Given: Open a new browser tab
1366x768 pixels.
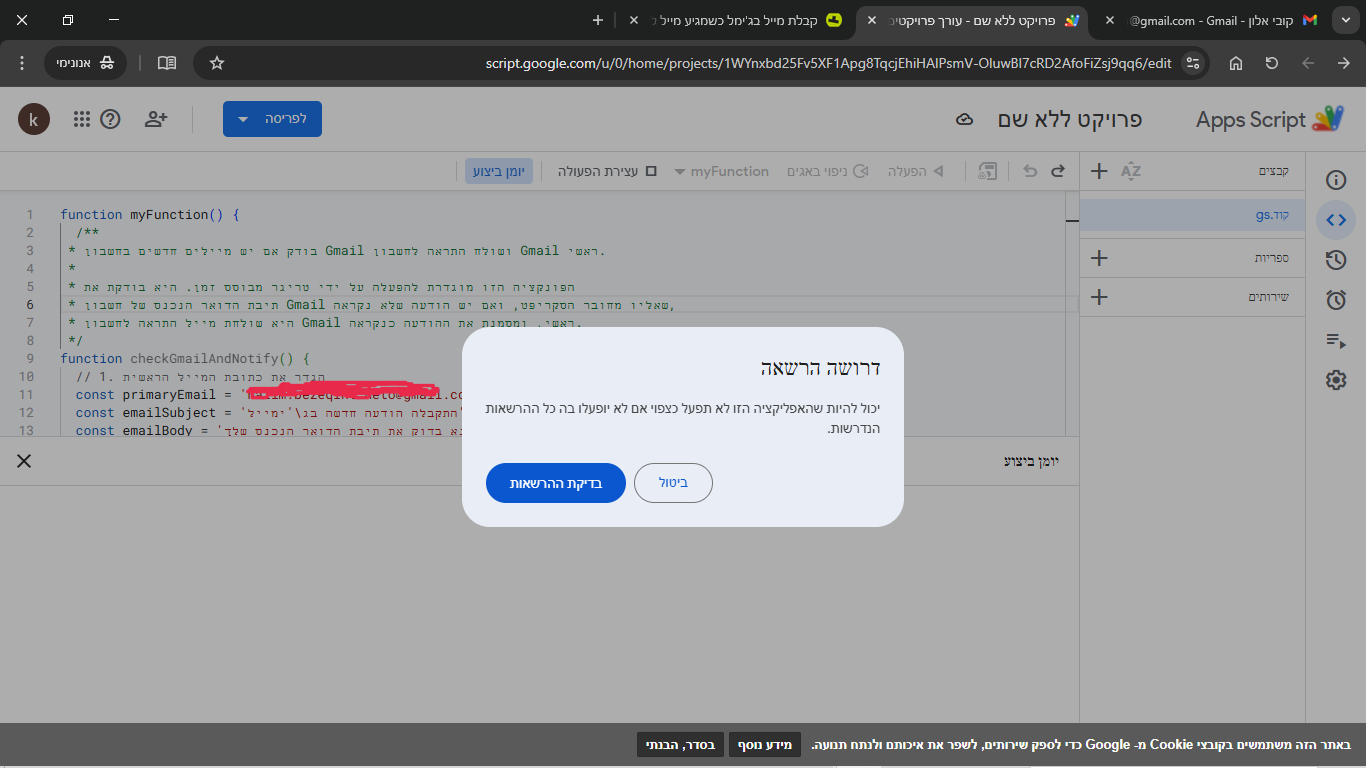Looking at the screenshot, I should click(x=598, y=20).
